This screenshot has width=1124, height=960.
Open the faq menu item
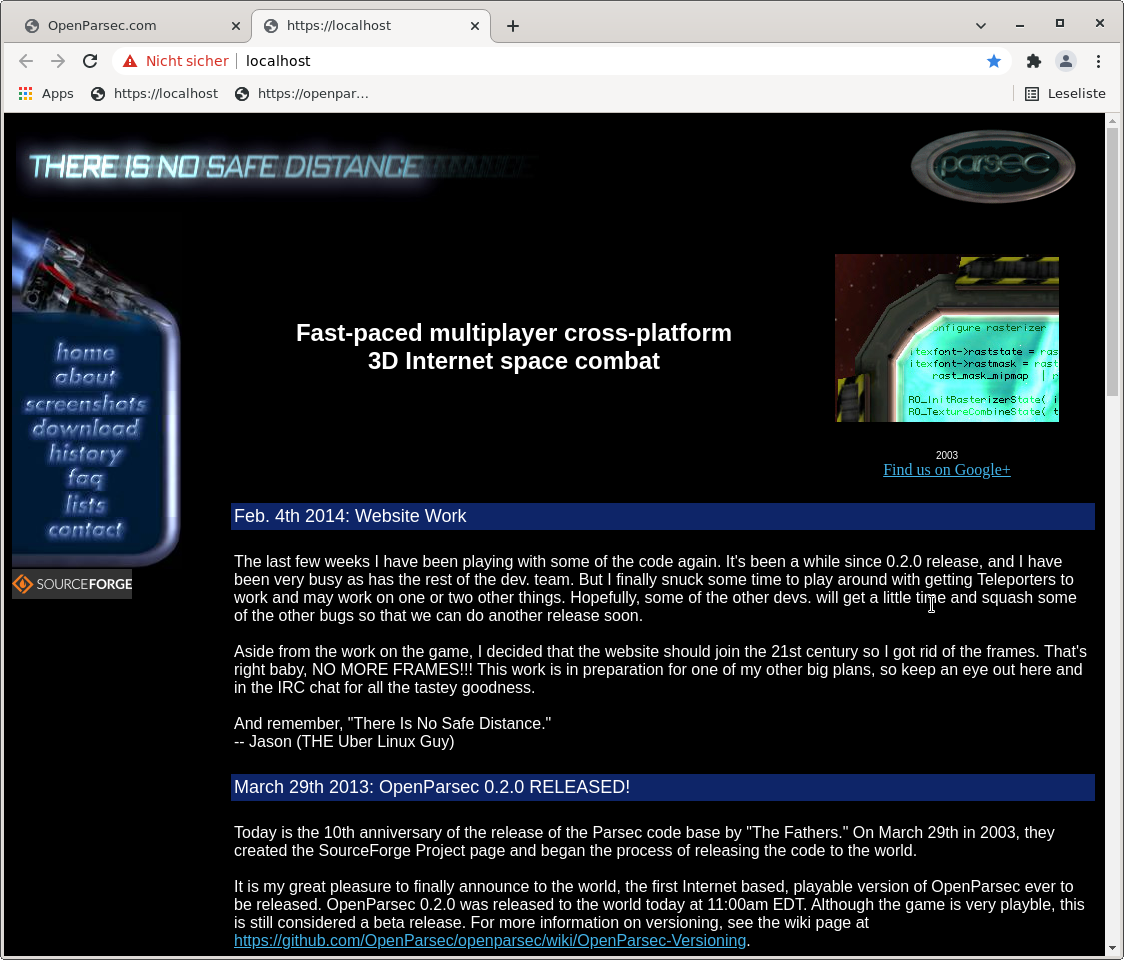click(x=85, y=479)
